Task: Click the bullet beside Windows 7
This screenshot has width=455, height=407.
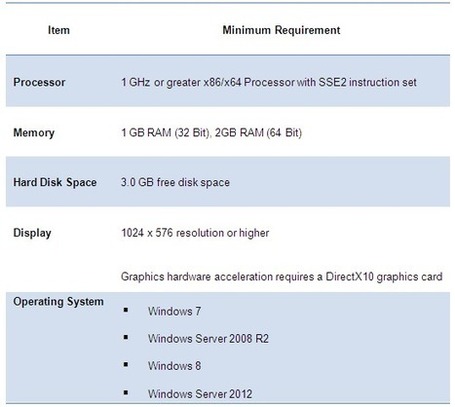Action: point(126,310)
